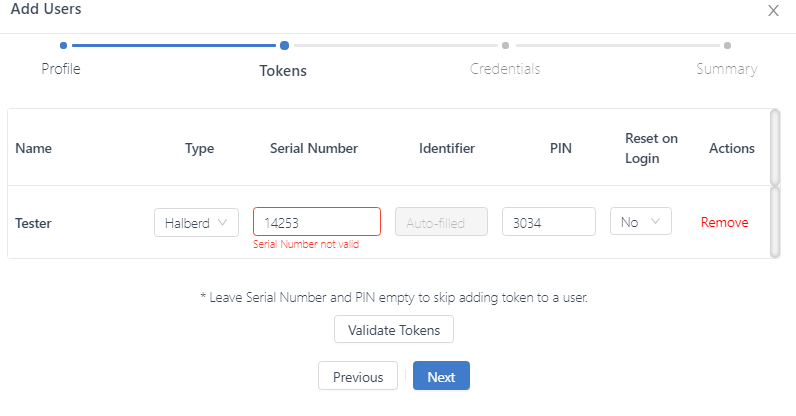Go to the Profile step label
Screen dimensions: 796x416
tap(61, 69)
